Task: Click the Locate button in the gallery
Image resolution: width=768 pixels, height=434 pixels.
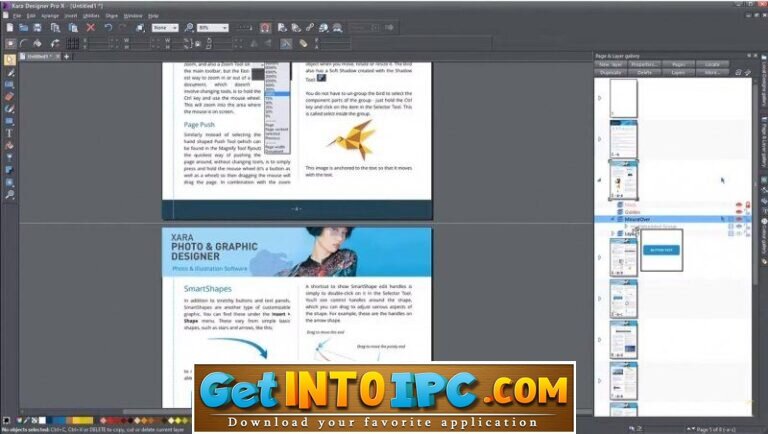Action: click(x=712, y=64)
